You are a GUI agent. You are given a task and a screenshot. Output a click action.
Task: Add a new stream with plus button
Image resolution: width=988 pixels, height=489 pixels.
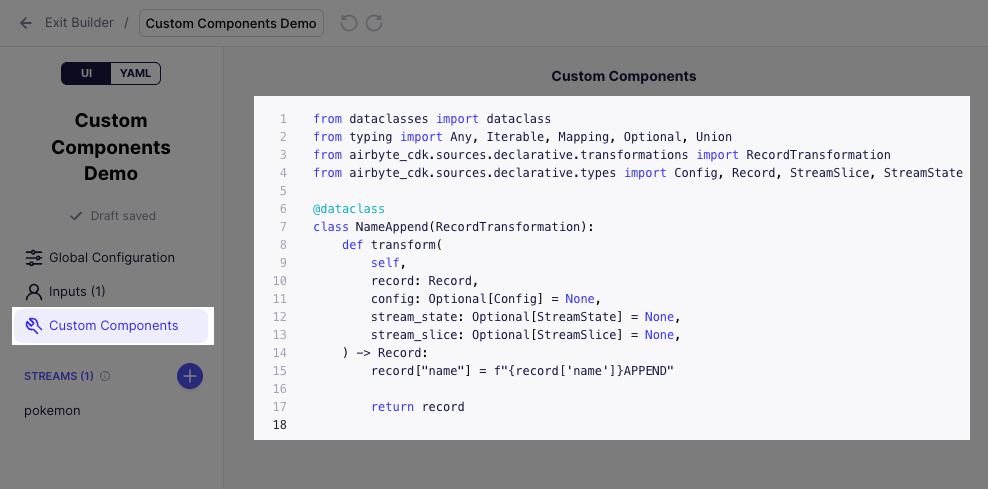tap(190, 376)
